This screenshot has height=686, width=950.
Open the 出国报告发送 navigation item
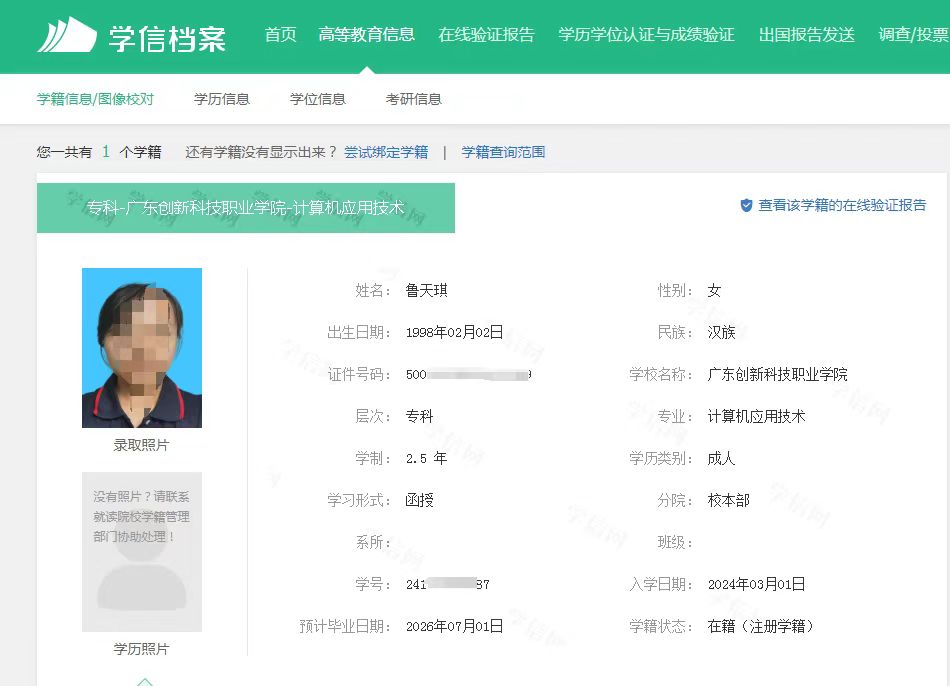pos(806,35)
